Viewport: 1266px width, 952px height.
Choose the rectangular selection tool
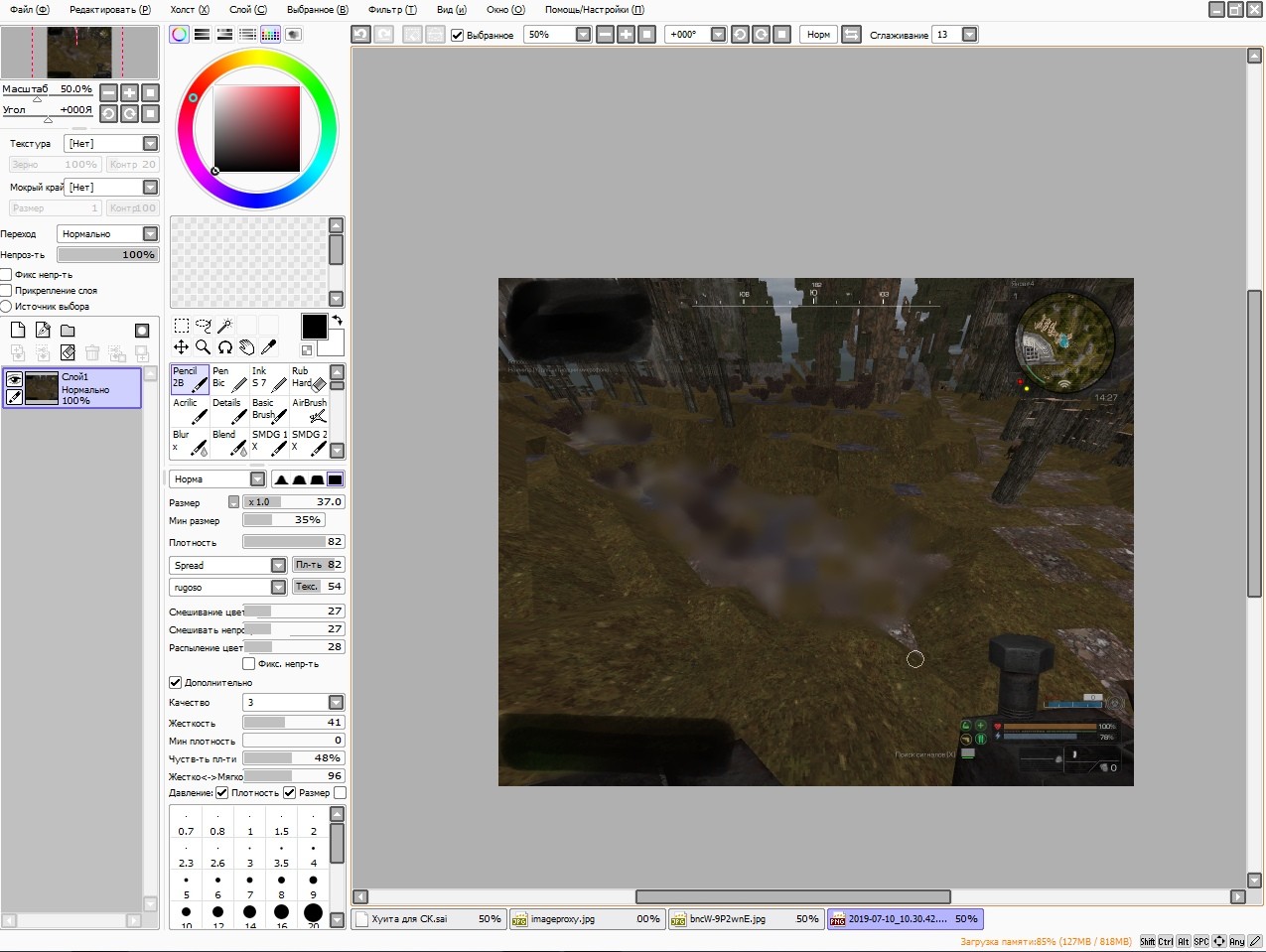pyautogui.click(x=181, y=326)
